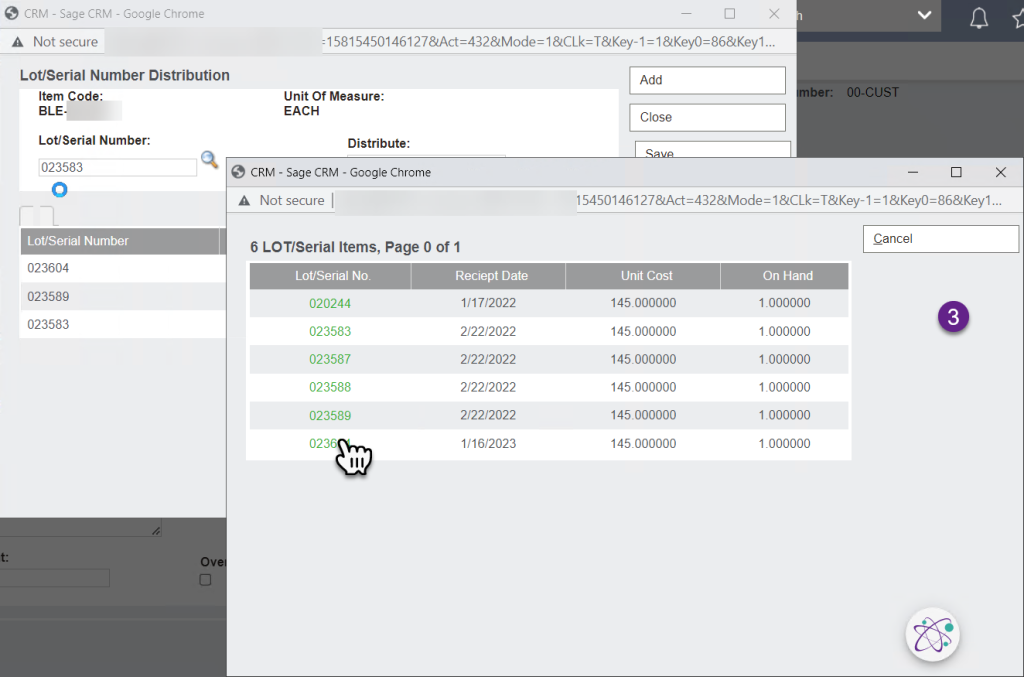Screen dimensions: 1024x677
Task: Click the front window address bar URL
Action: (788, 200)
